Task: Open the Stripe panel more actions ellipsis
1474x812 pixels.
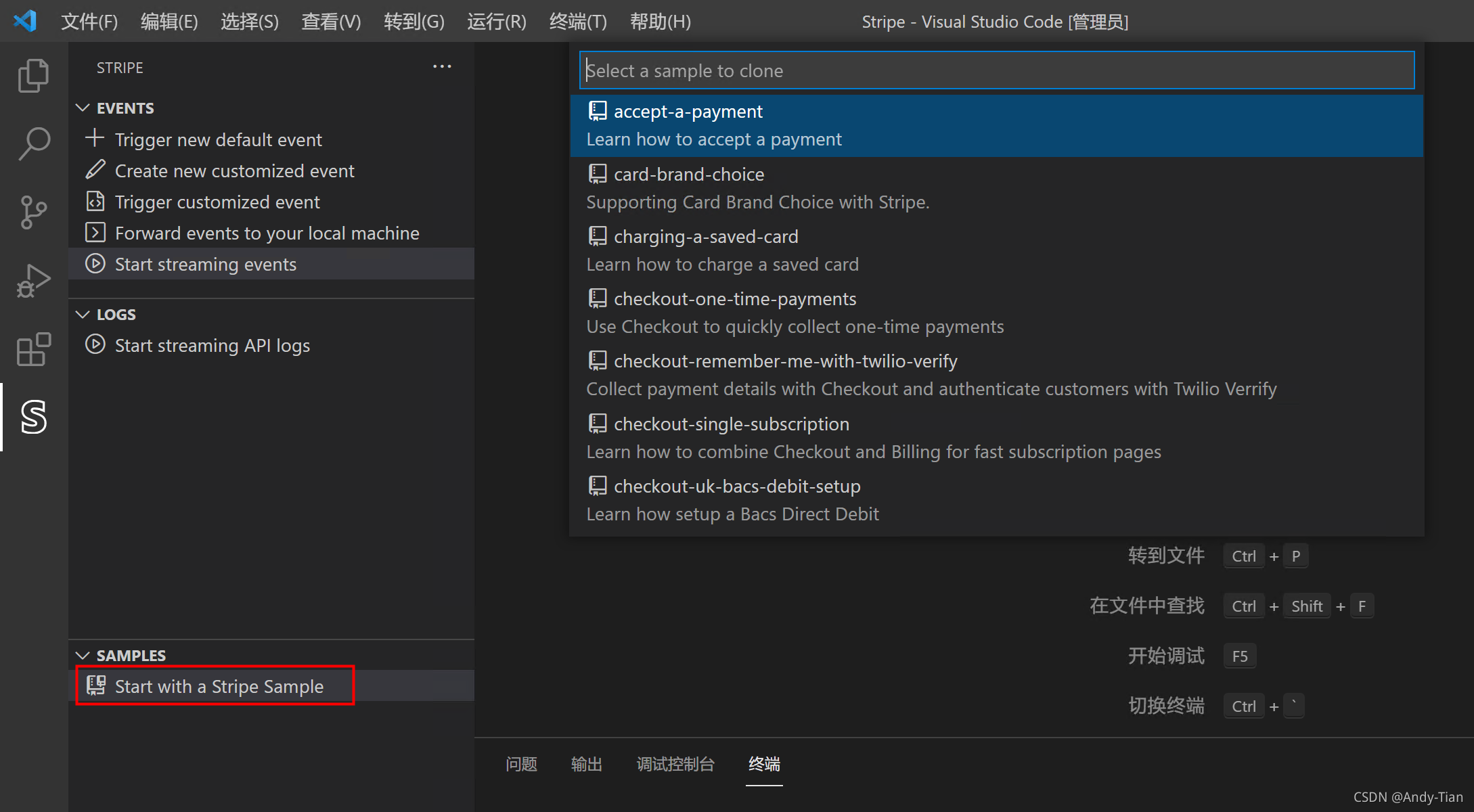Action: click(442, 67)
